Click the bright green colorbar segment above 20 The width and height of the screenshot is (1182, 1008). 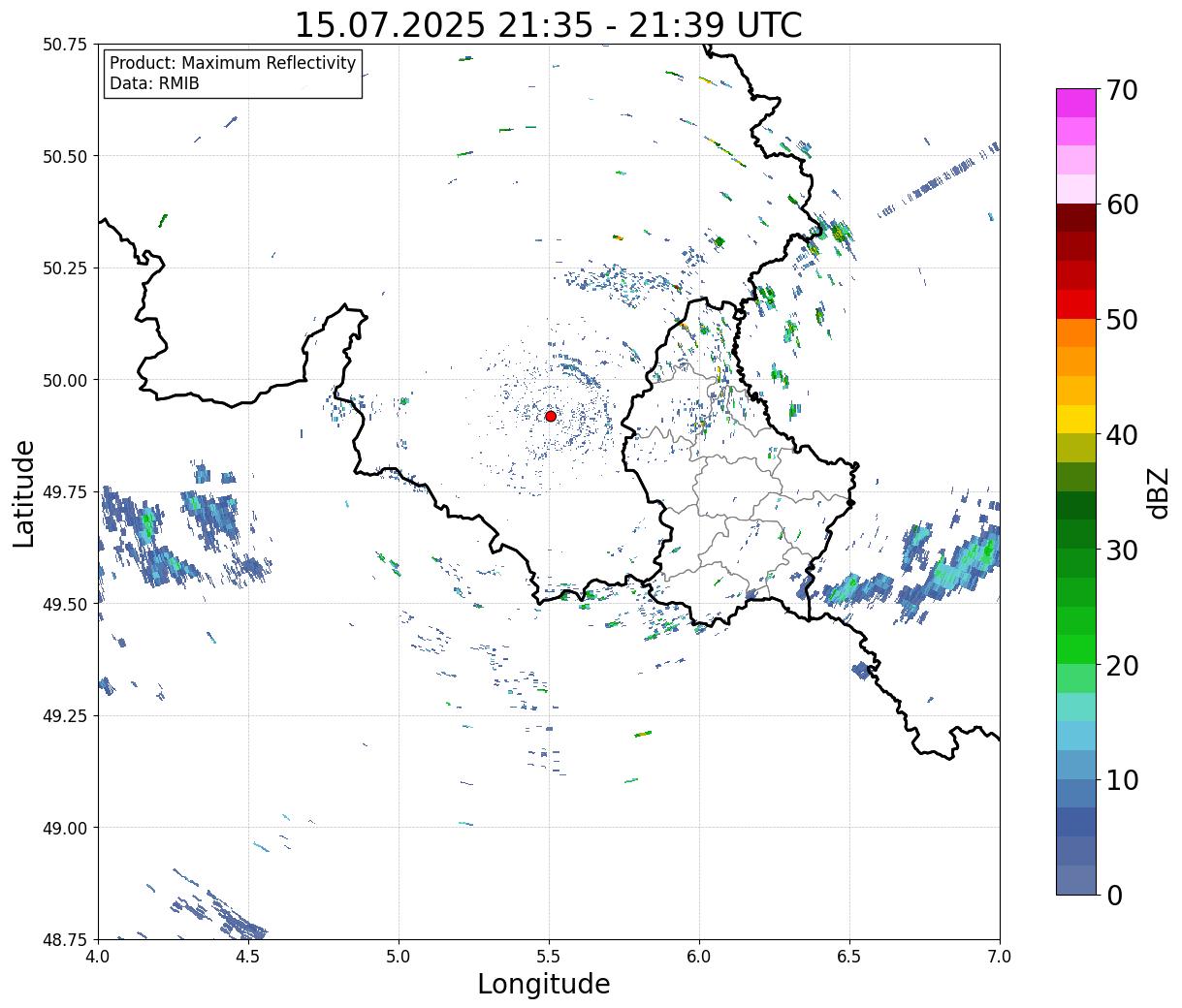[x=1075, y=649]
